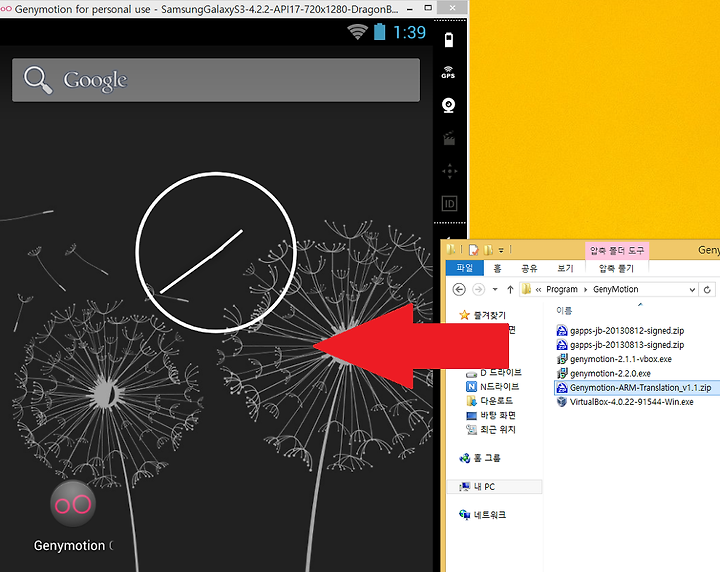Tap the magnifier icon in Google search bar

[38, 80]
